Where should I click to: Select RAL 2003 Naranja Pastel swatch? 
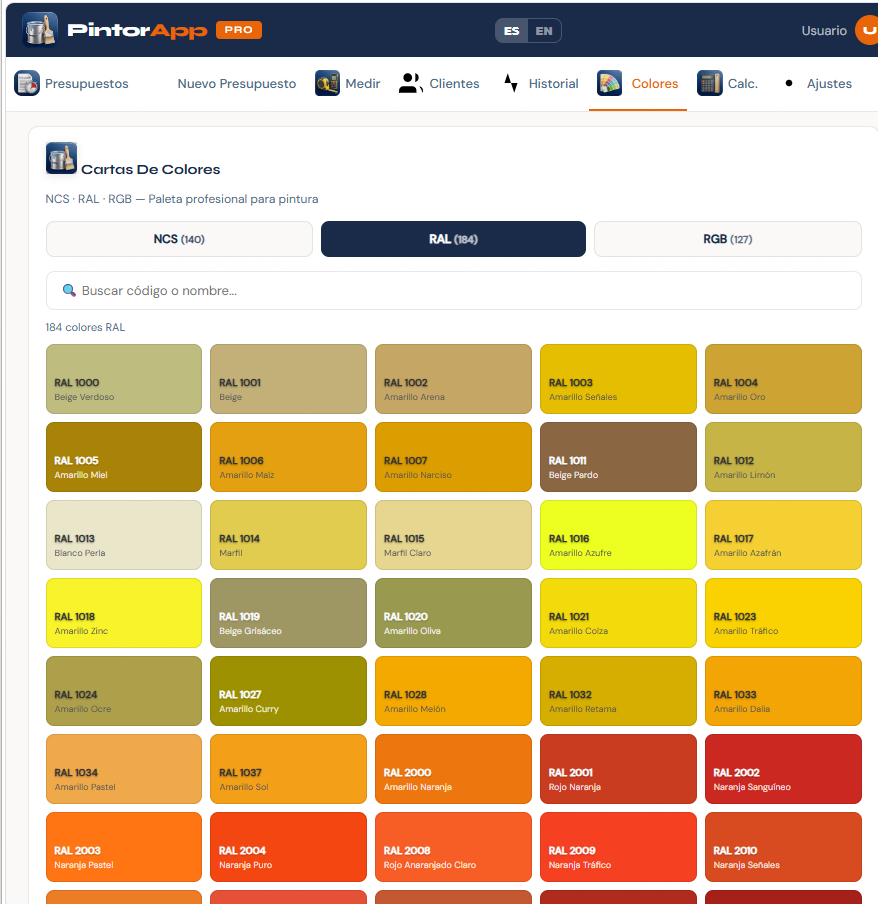pyautogui.click(x=124, y=847)
